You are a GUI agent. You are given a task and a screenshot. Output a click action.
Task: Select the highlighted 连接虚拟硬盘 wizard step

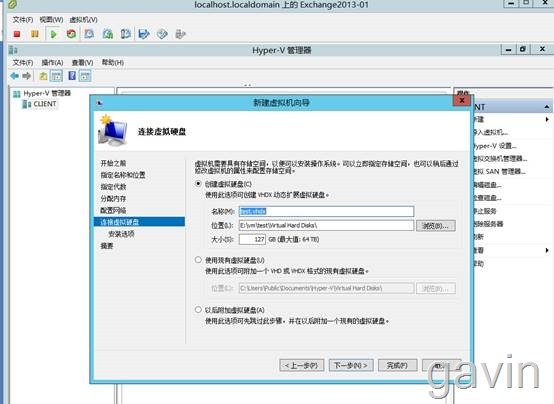point(139,222)
